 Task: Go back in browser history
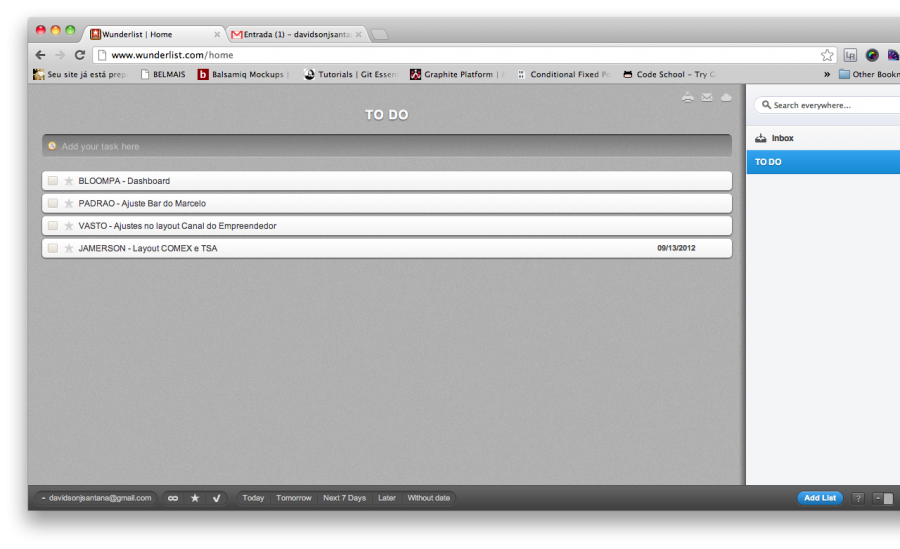click(40, 55)
